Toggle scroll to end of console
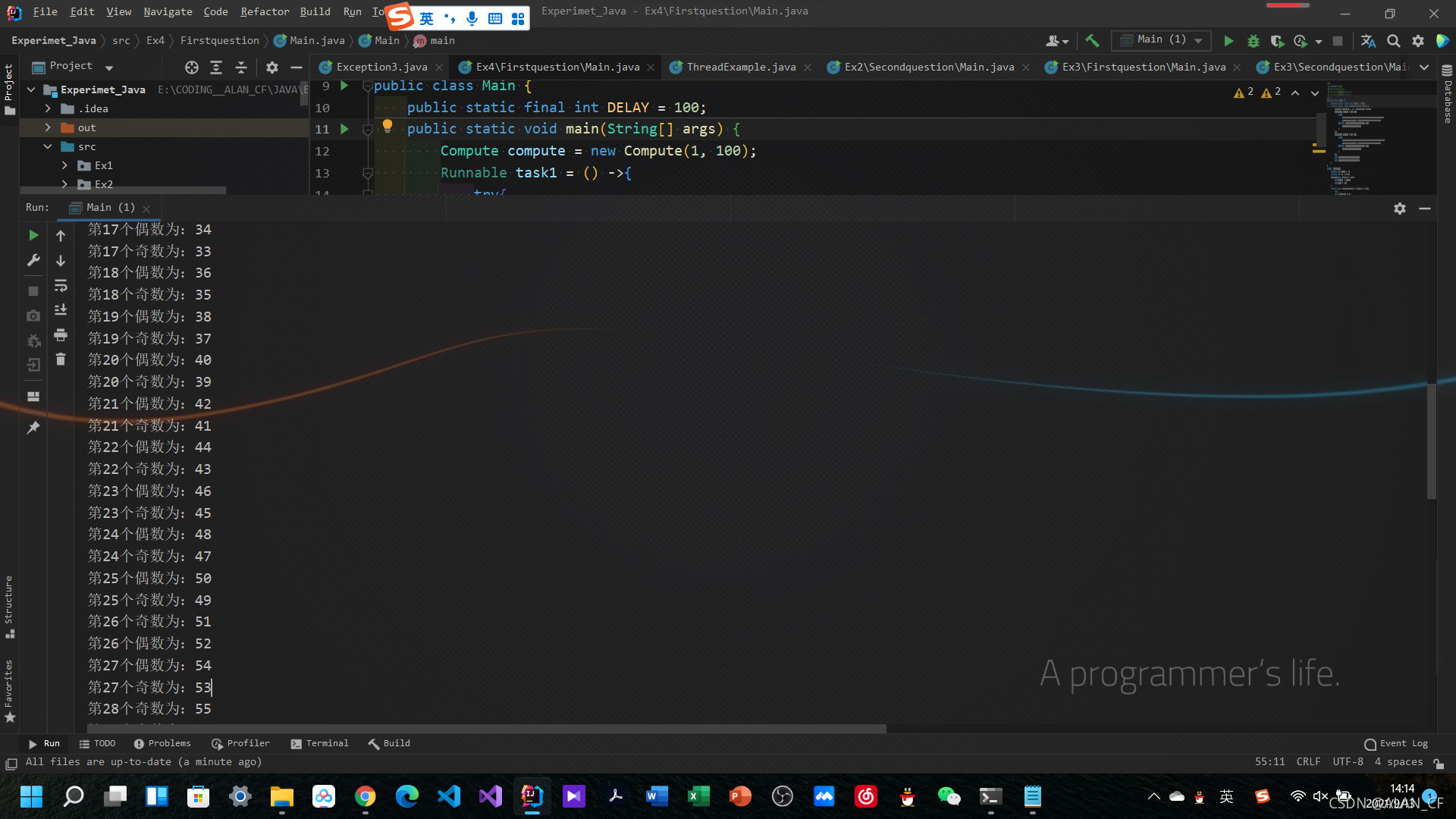This screenshot has width=1456, height=819. pos(61,310)
